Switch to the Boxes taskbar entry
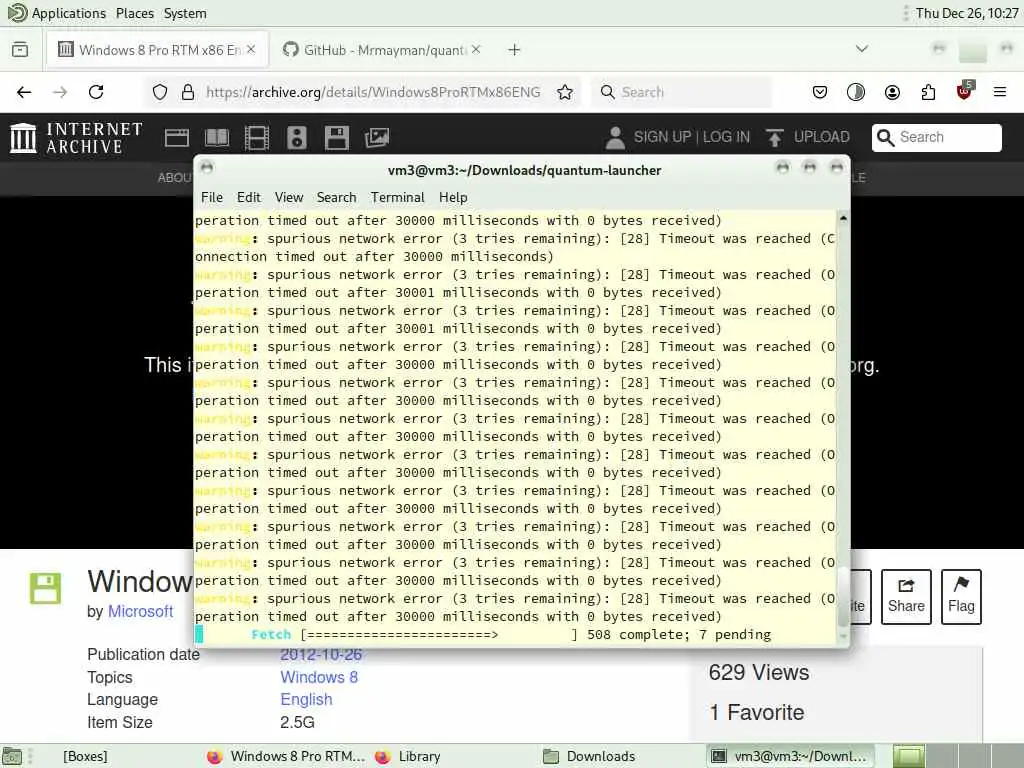This screenshot has width=1024, height=768. point(85,756)
